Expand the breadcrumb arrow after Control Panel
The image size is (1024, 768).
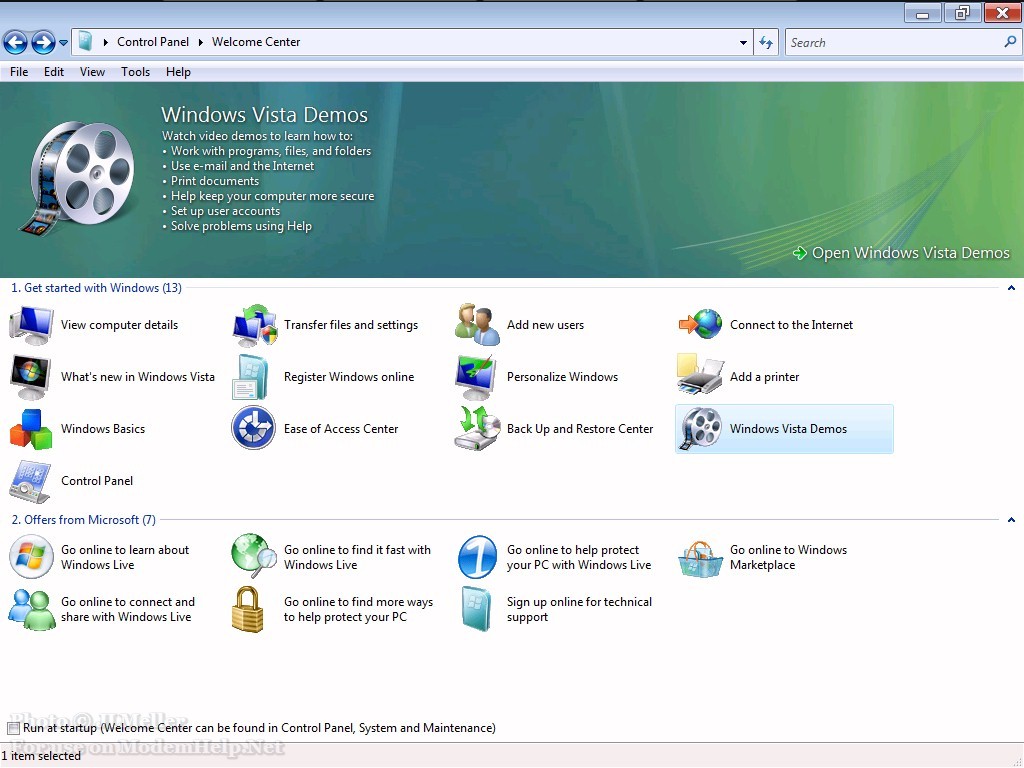pos(200,42)
